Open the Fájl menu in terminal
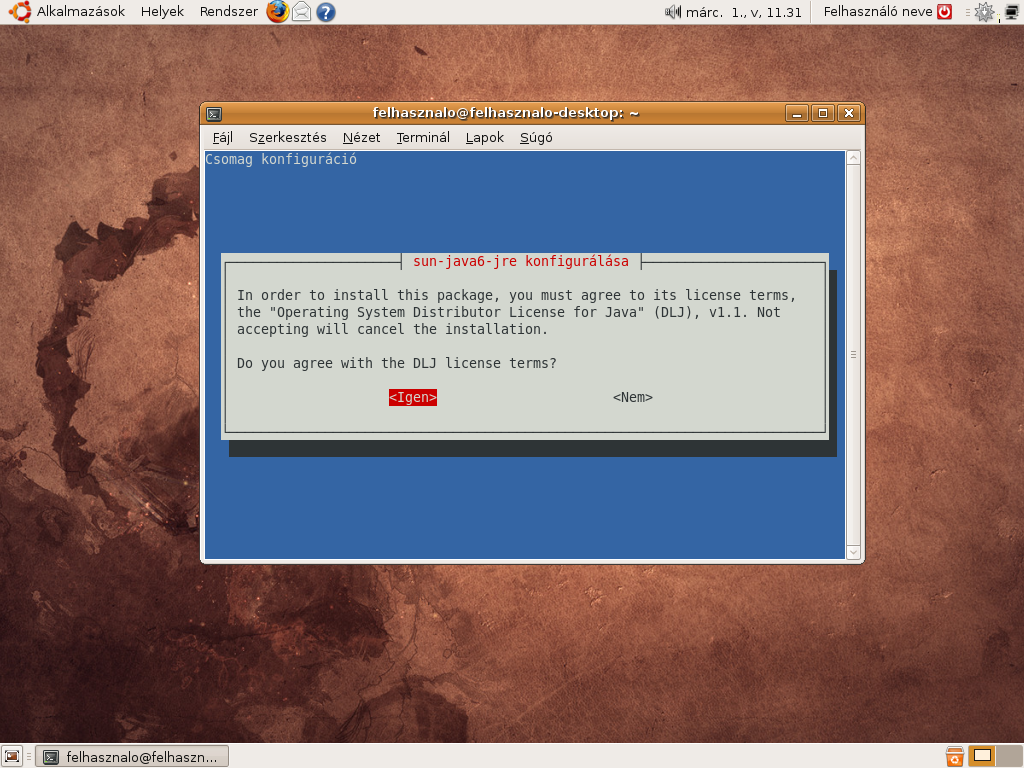 223,138
